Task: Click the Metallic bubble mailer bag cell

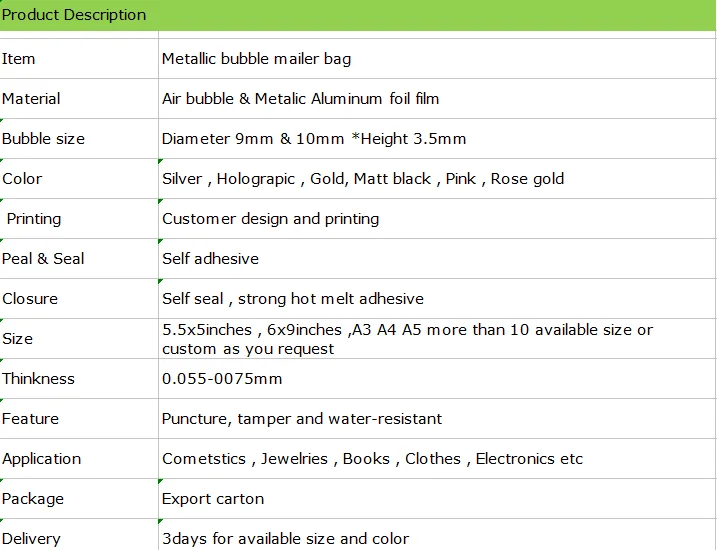Action: click(x=256, y=59)
